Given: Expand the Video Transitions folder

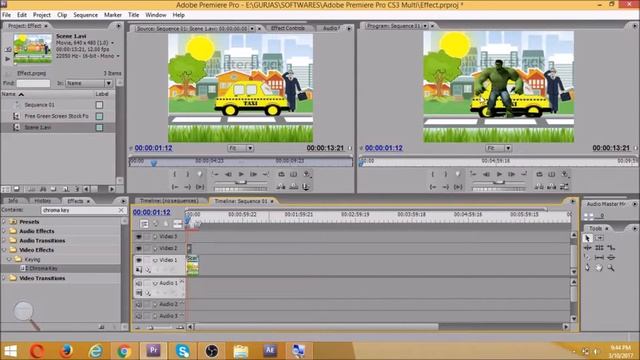Looking at the screenshot, I should 4,278.
